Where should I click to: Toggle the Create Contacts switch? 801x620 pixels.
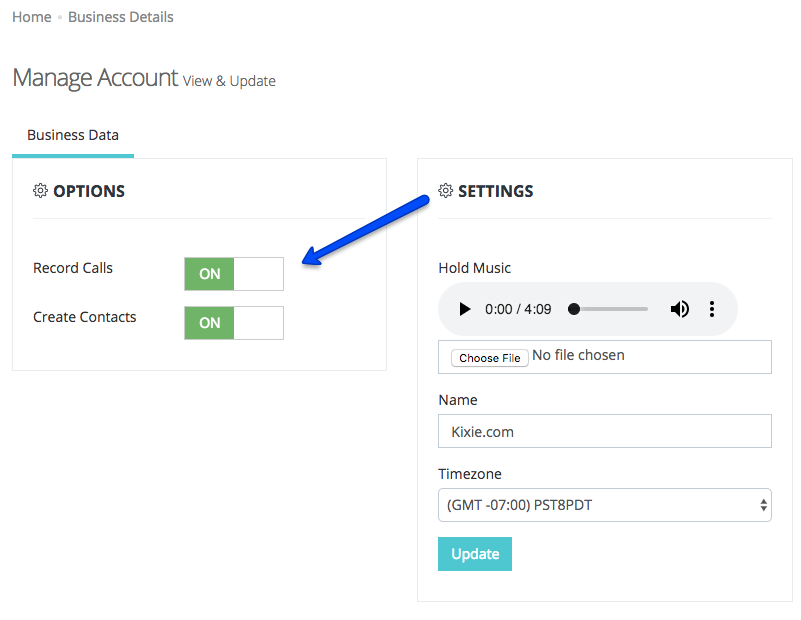click(234, 323)
